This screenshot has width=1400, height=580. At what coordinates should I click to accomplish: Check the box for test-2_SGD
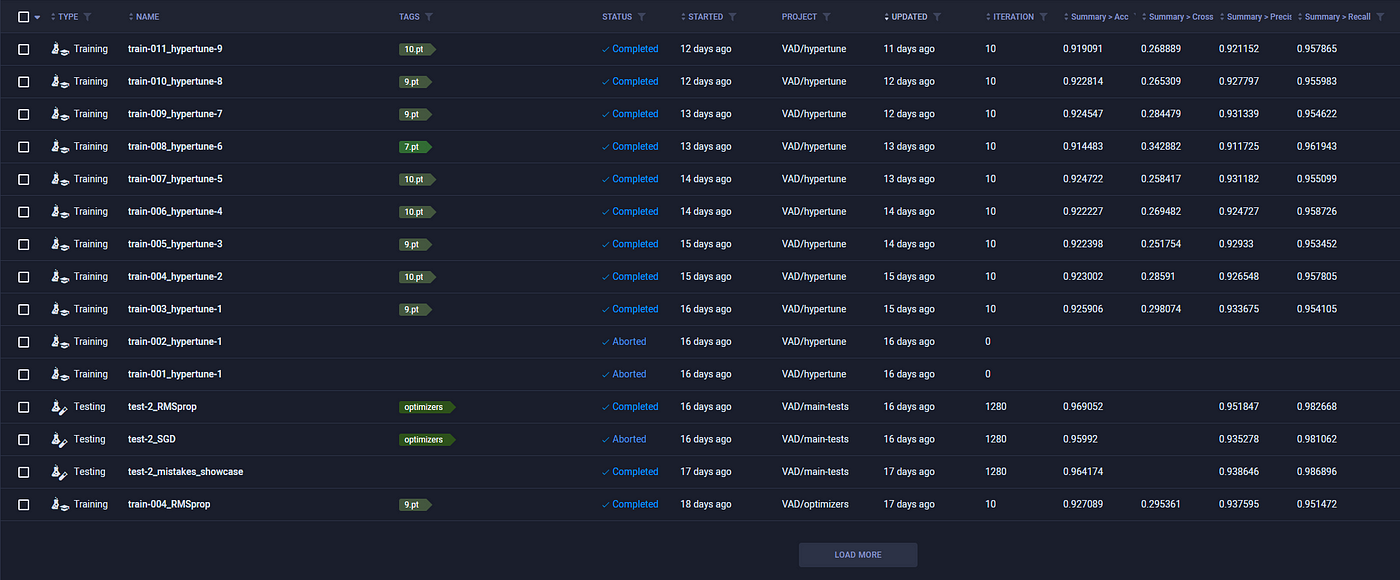tap(24, 439)
